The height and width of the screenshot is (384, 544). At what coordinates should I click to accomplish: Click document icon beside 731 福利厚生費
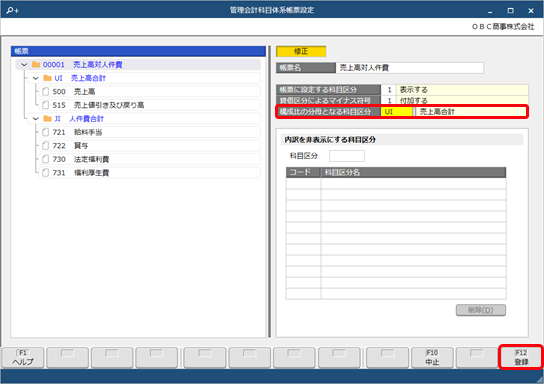45,173
